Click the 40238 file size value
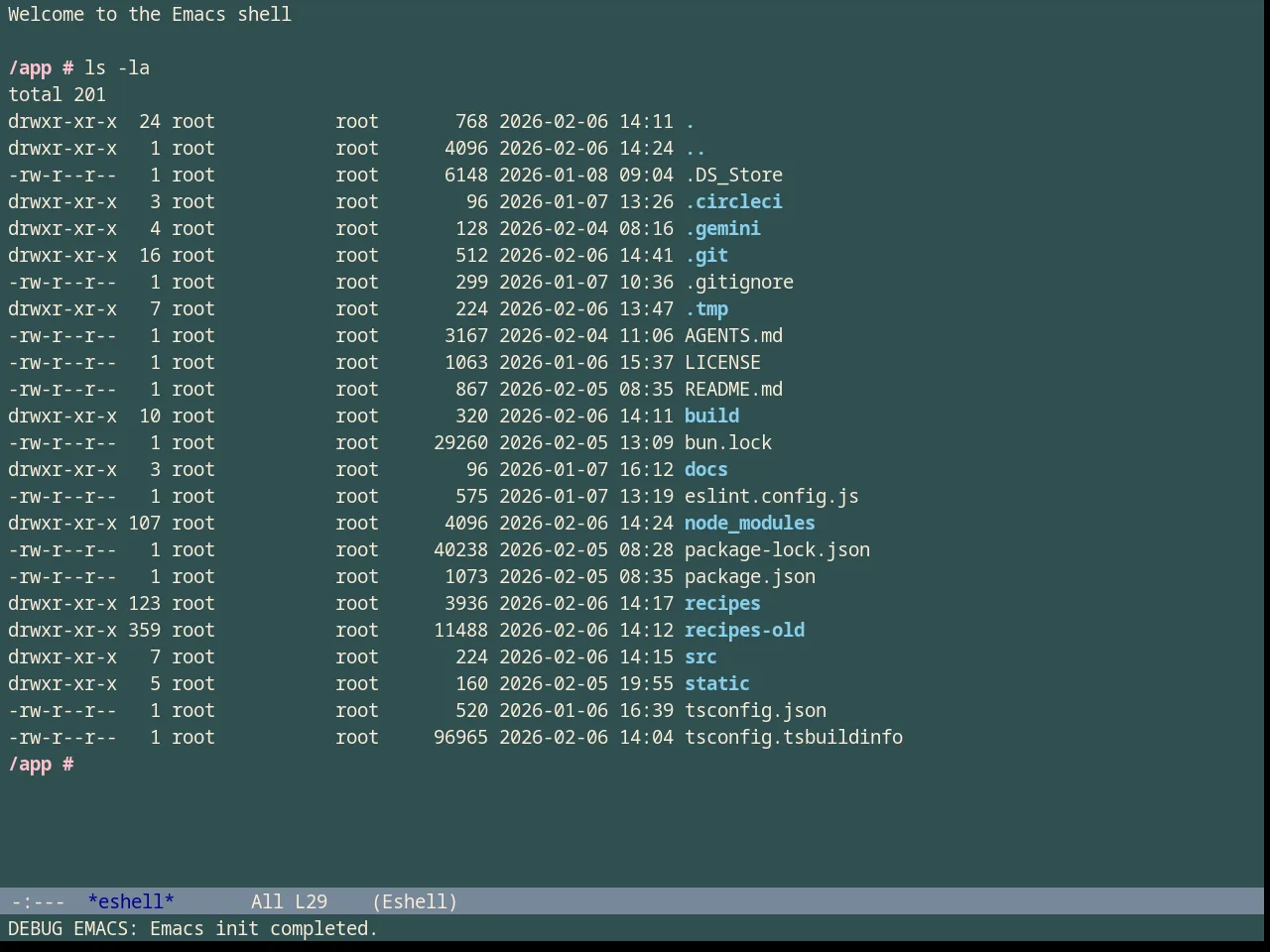 460,549
